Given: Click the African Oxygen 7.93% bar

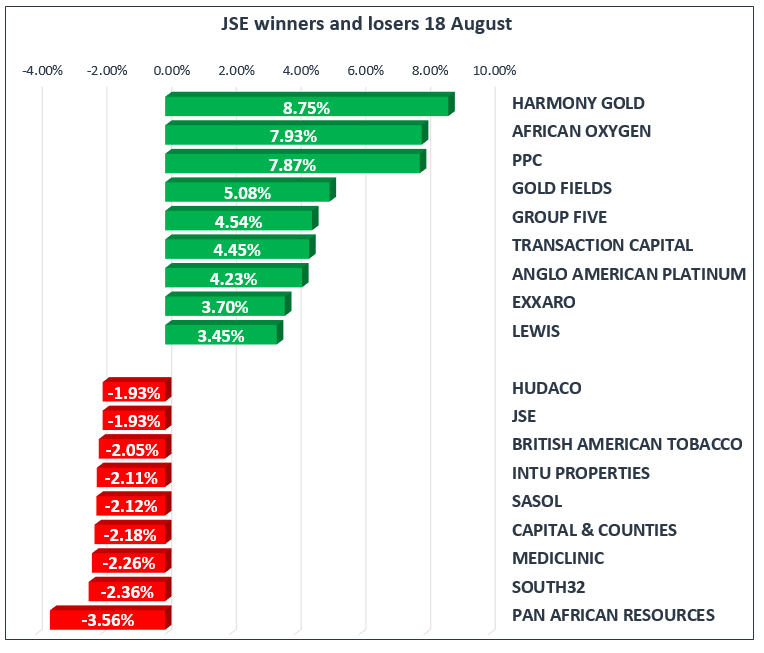Looking at the screenshot, I should (295, 135).
